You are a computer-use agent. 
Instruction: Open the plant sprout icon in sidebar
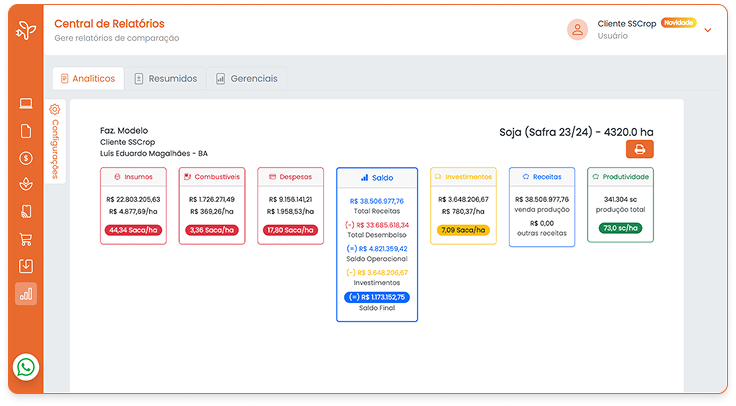coord(26,184)
